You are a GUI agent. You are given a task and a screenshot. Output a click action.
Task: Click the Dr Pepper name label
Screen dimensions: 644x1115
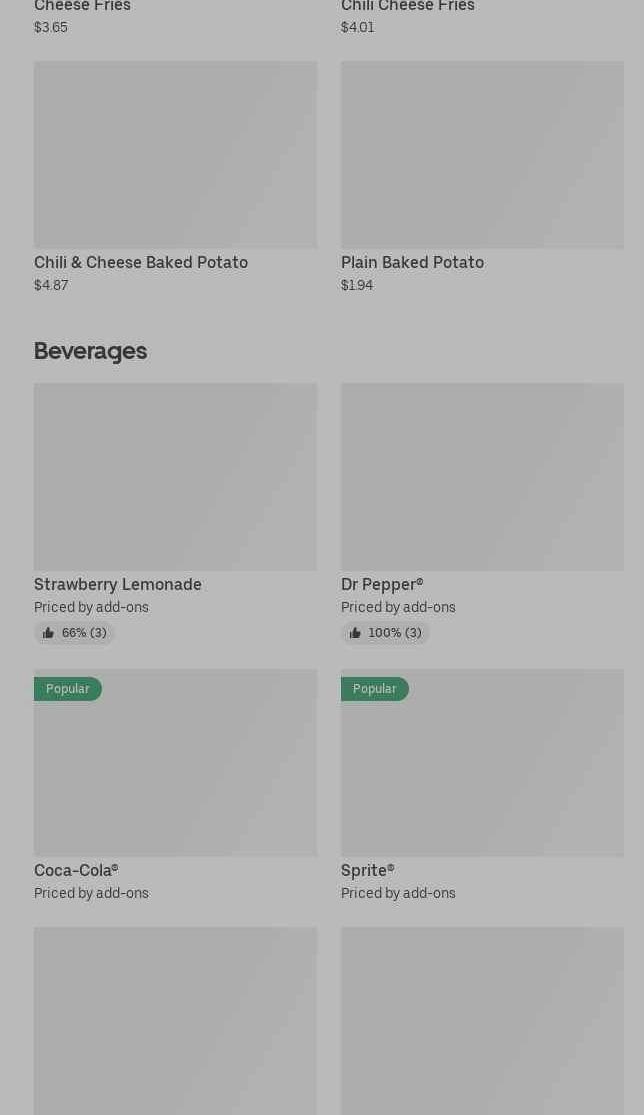pos(382,584)
